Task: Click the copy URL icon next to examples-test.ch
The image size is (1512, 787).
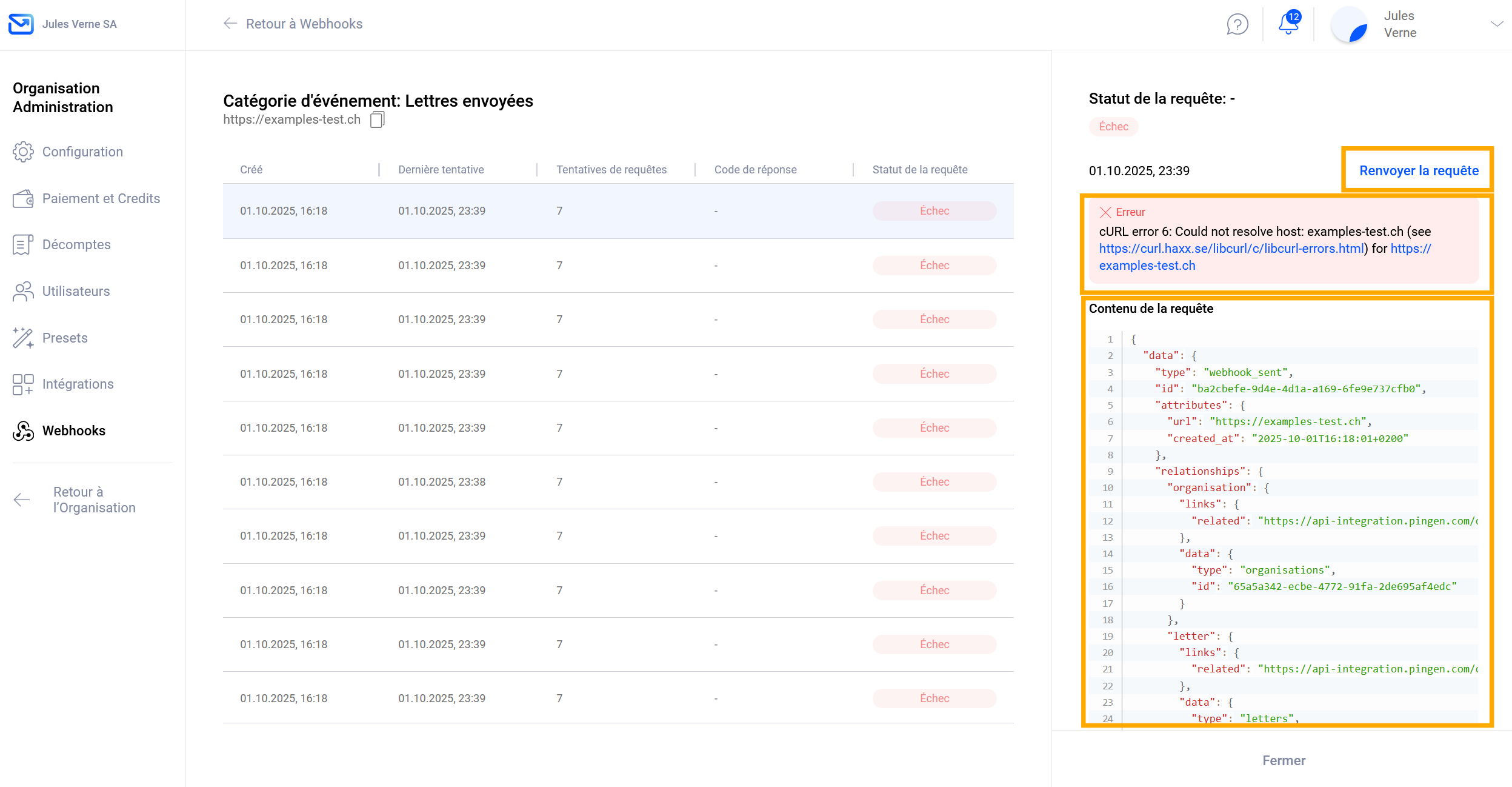Action: click(377, 119)
